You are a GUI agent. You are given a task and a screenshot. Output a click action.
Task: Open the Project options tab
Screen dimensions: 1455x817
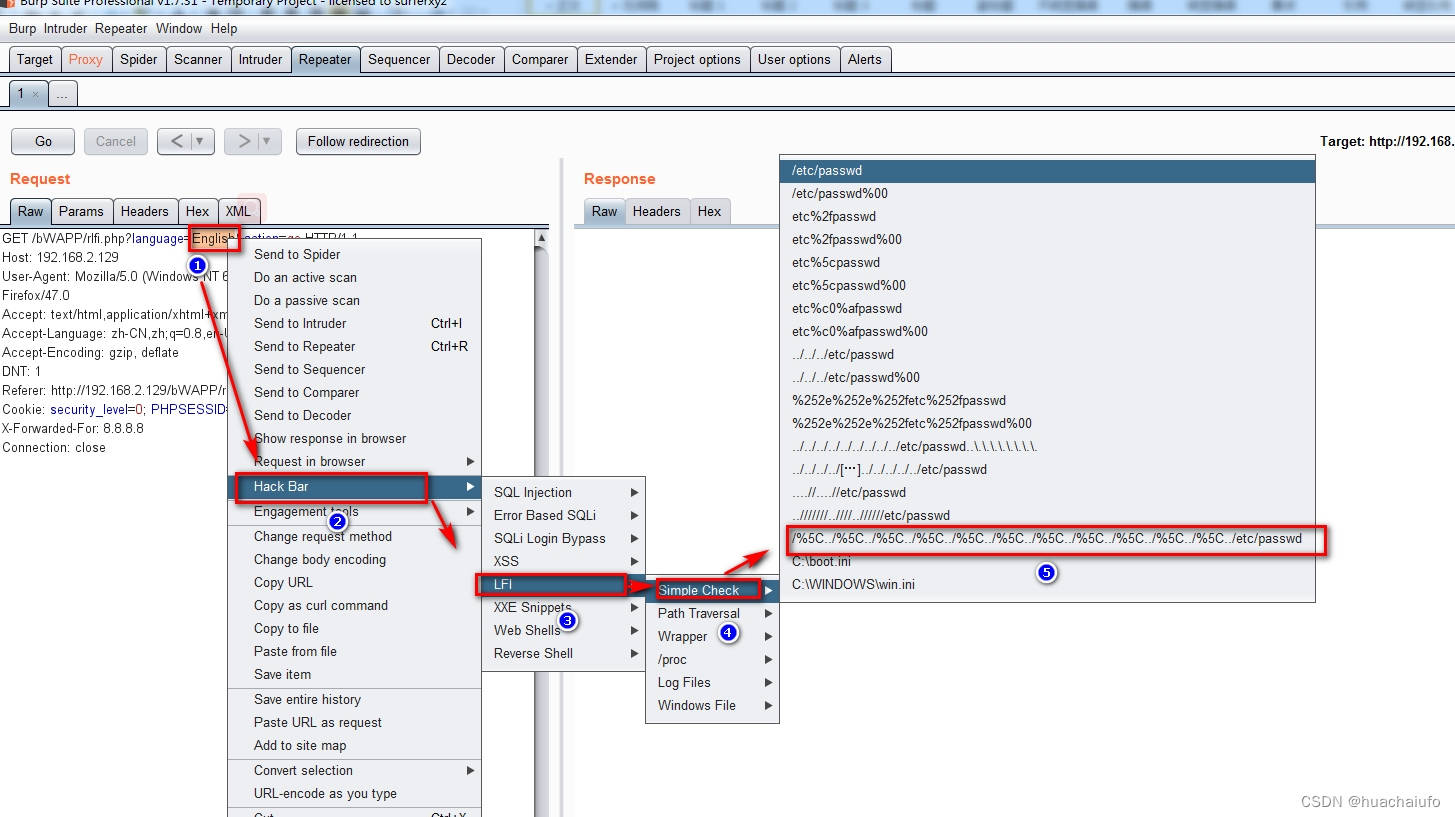pos(697,59)
